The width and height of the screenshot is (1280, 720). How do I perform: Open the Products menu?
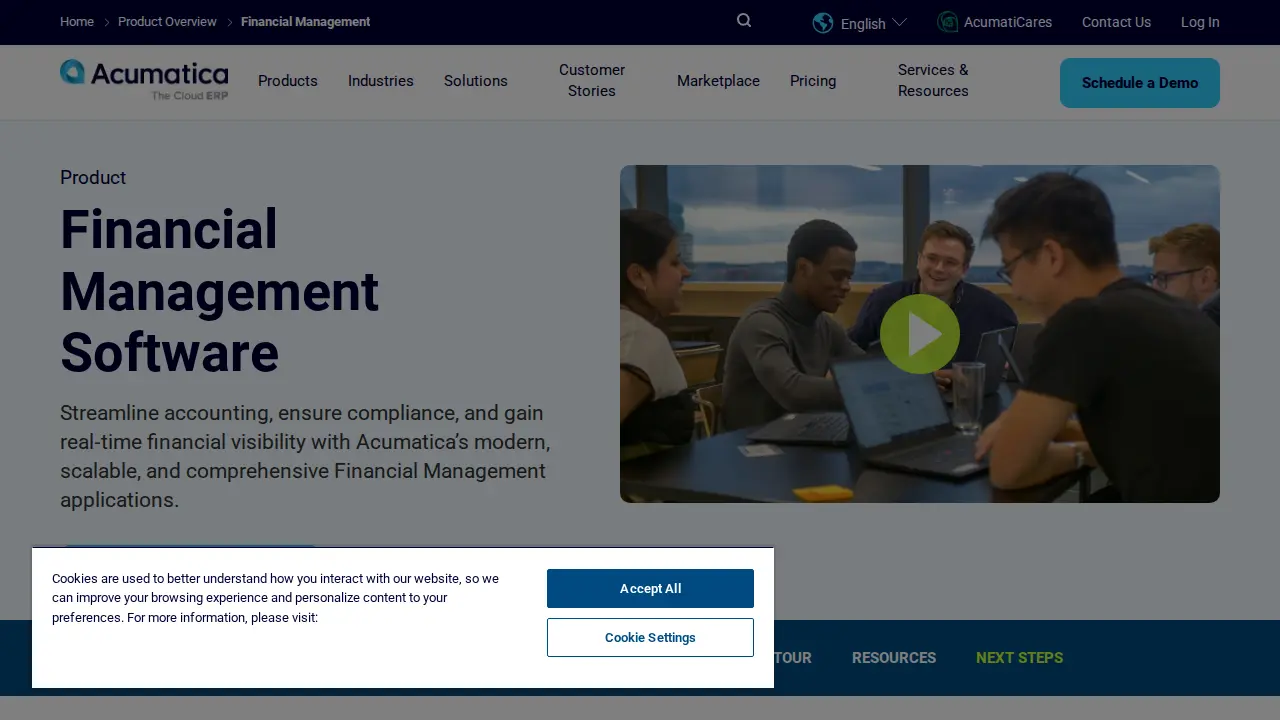[288, 81]
